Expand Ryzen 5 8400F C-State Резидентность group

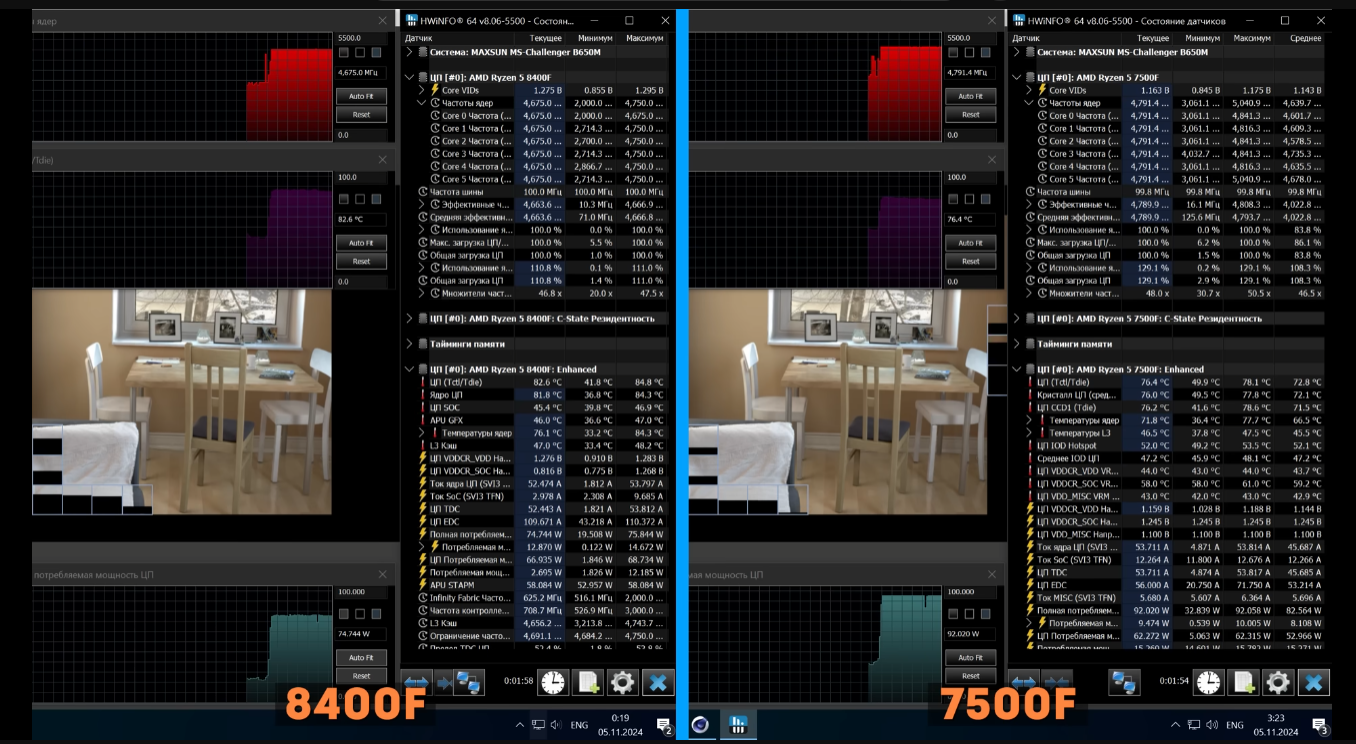pos(409,319)
